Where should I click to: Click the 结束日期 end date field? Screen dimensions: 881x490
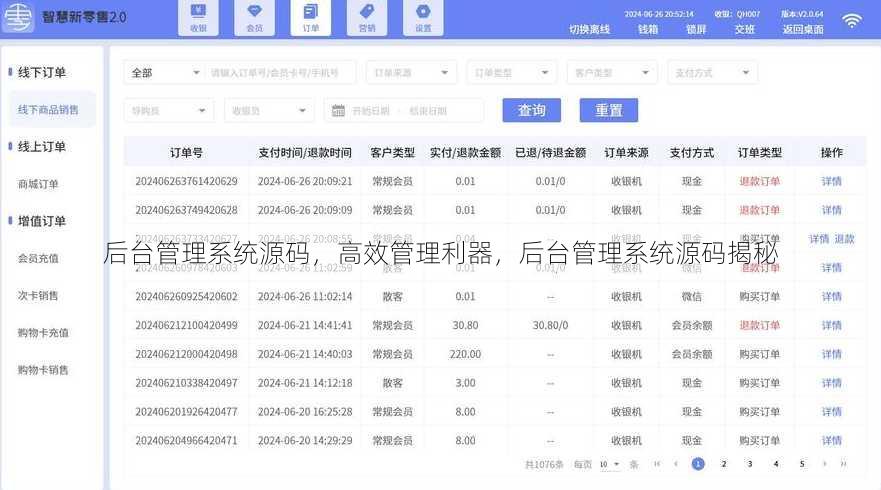pos(428,111)
